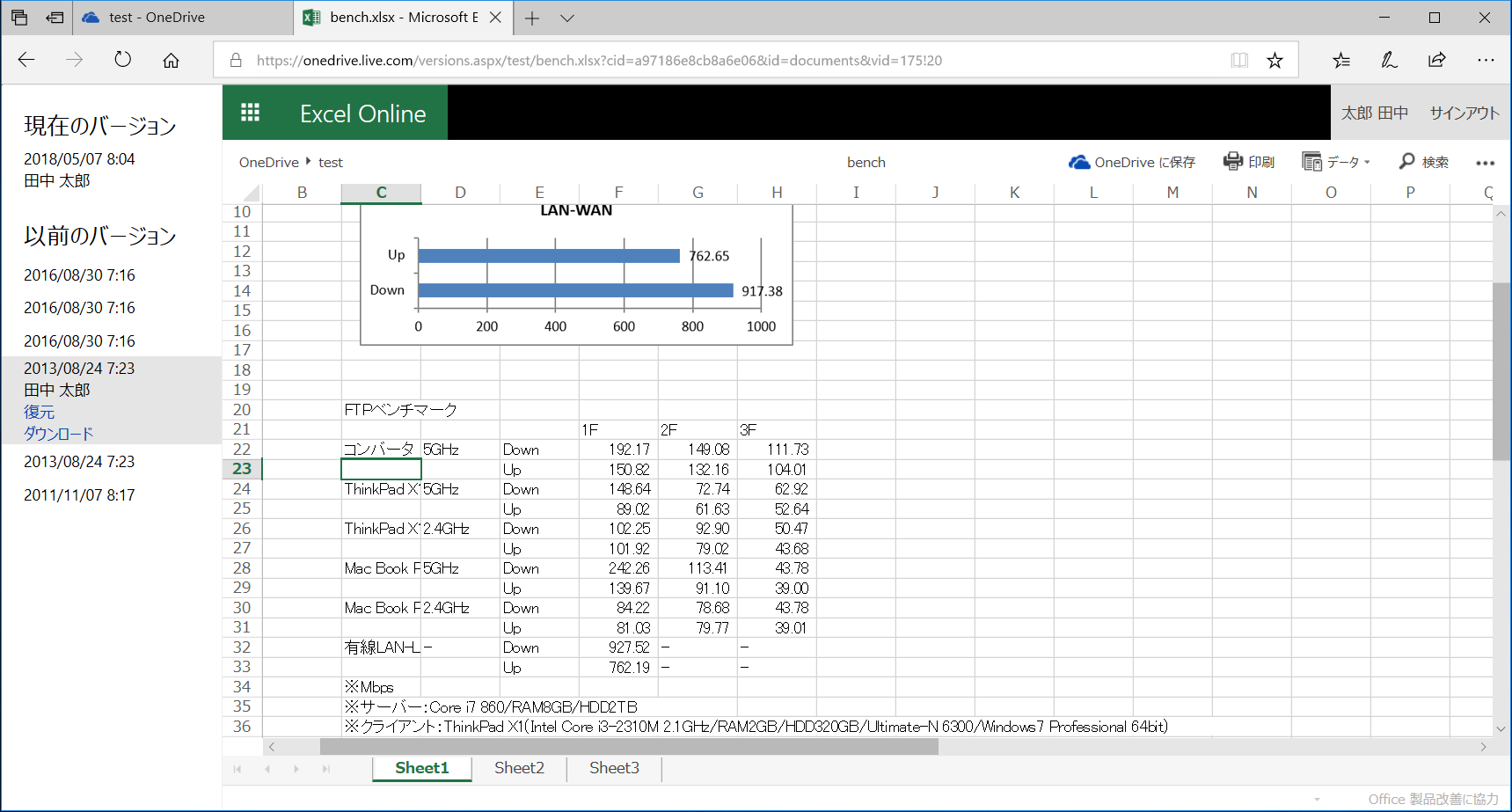Select row 23 header

pyautogui.click(x=242, y=469)
